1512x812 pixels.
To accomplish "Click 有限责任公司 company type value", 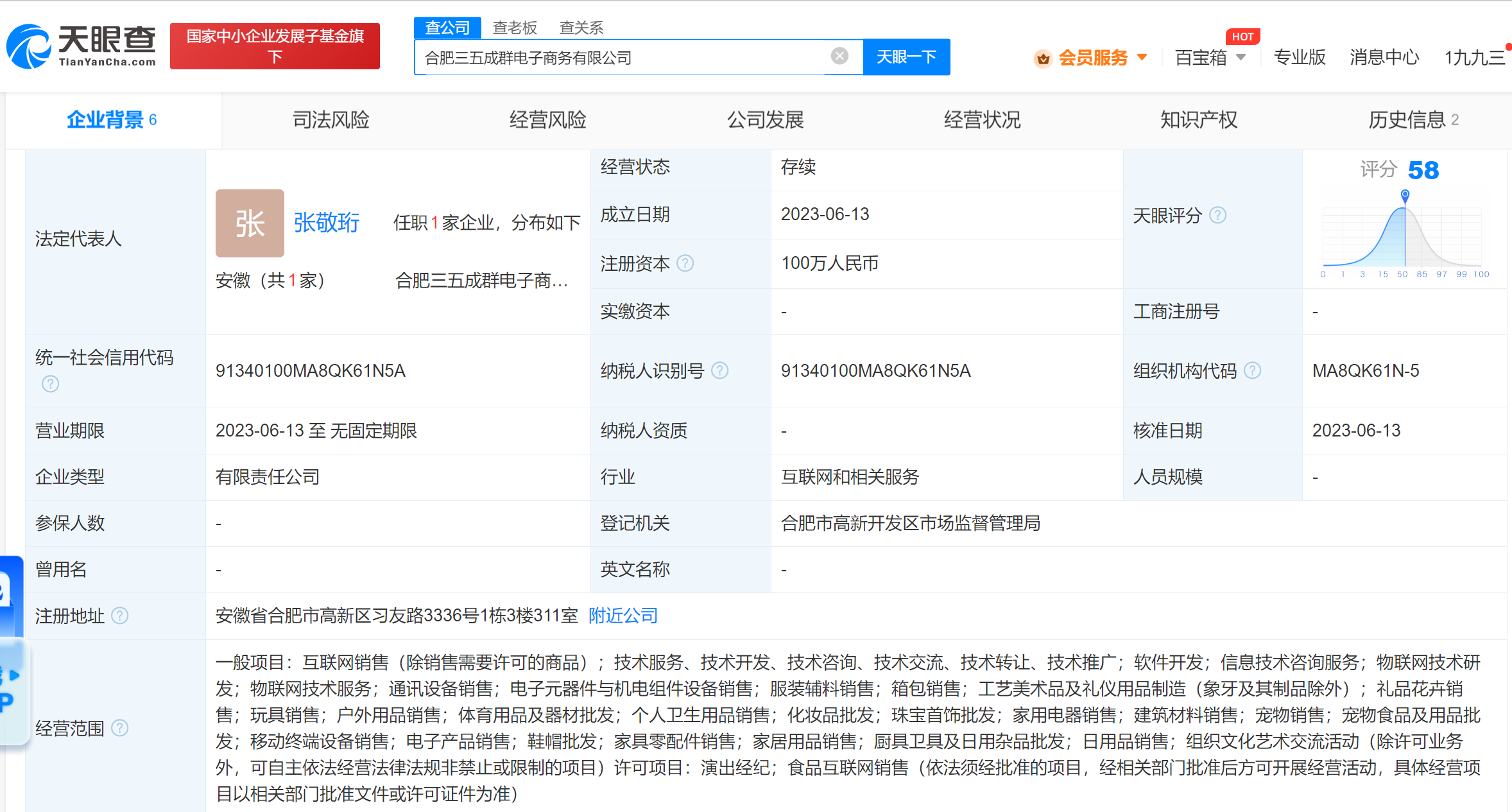I will point(268,477).
